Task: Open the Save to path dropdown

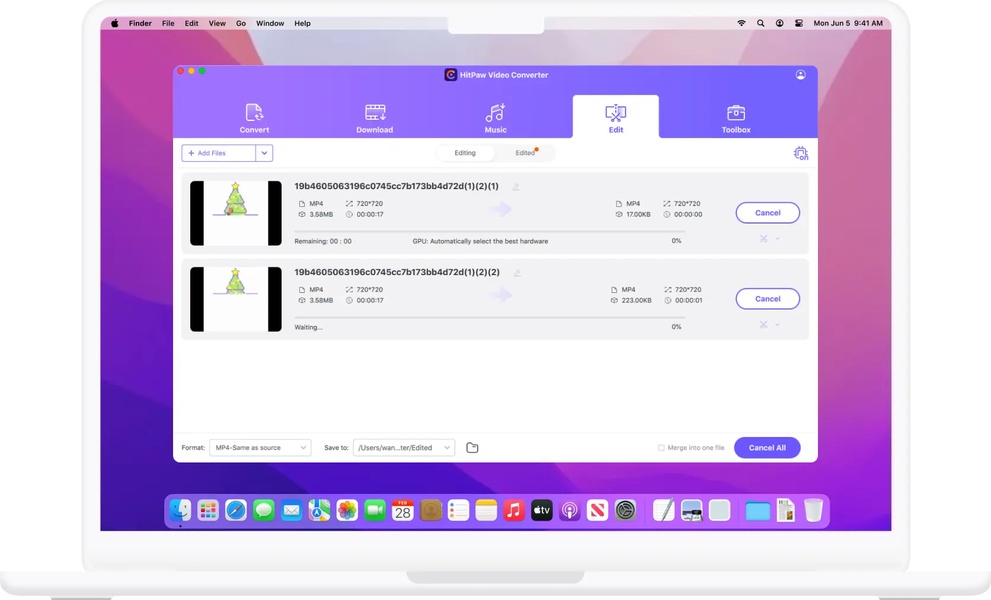Action: (404, 448)
